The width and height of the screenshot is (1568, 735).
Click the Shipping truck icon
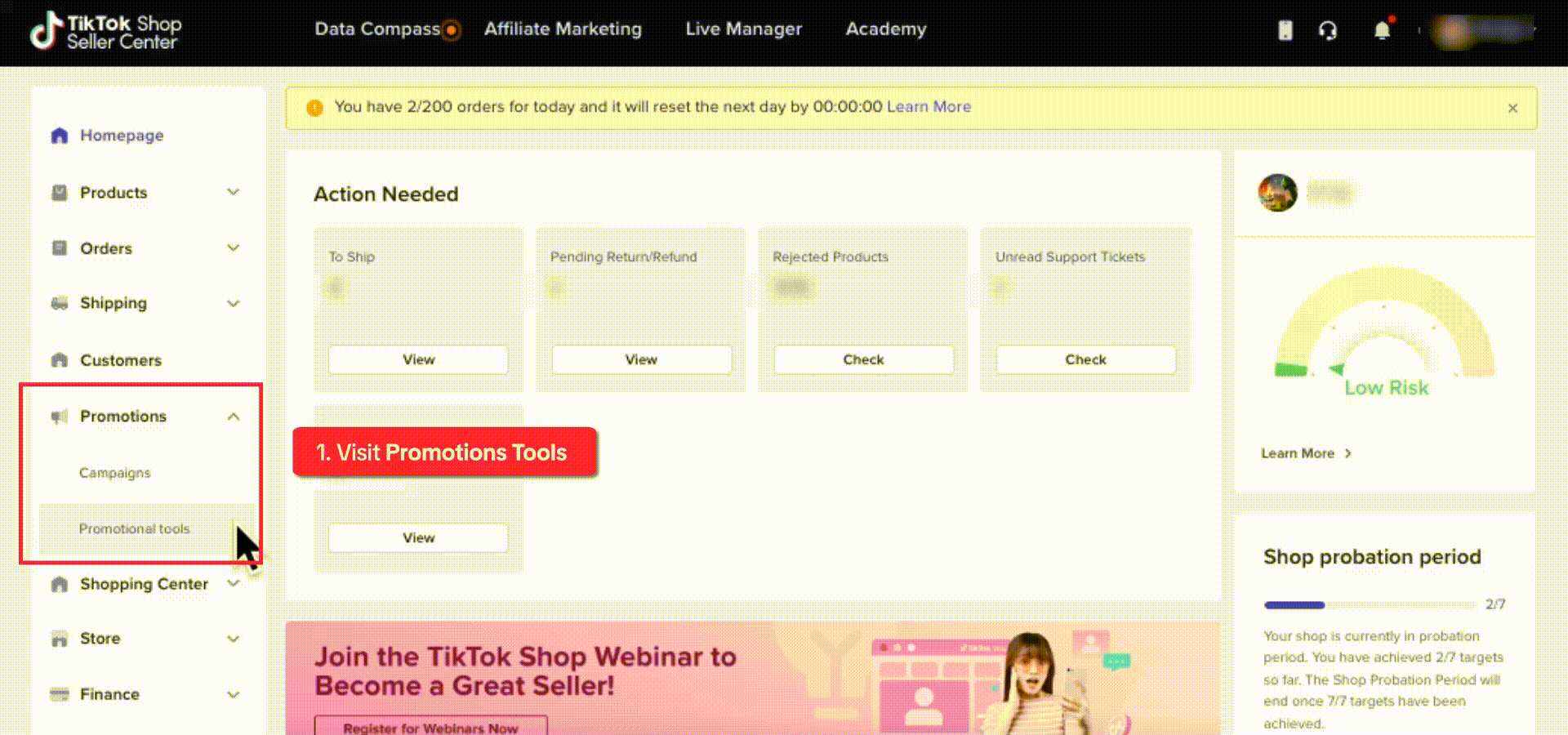coord(60,304)
